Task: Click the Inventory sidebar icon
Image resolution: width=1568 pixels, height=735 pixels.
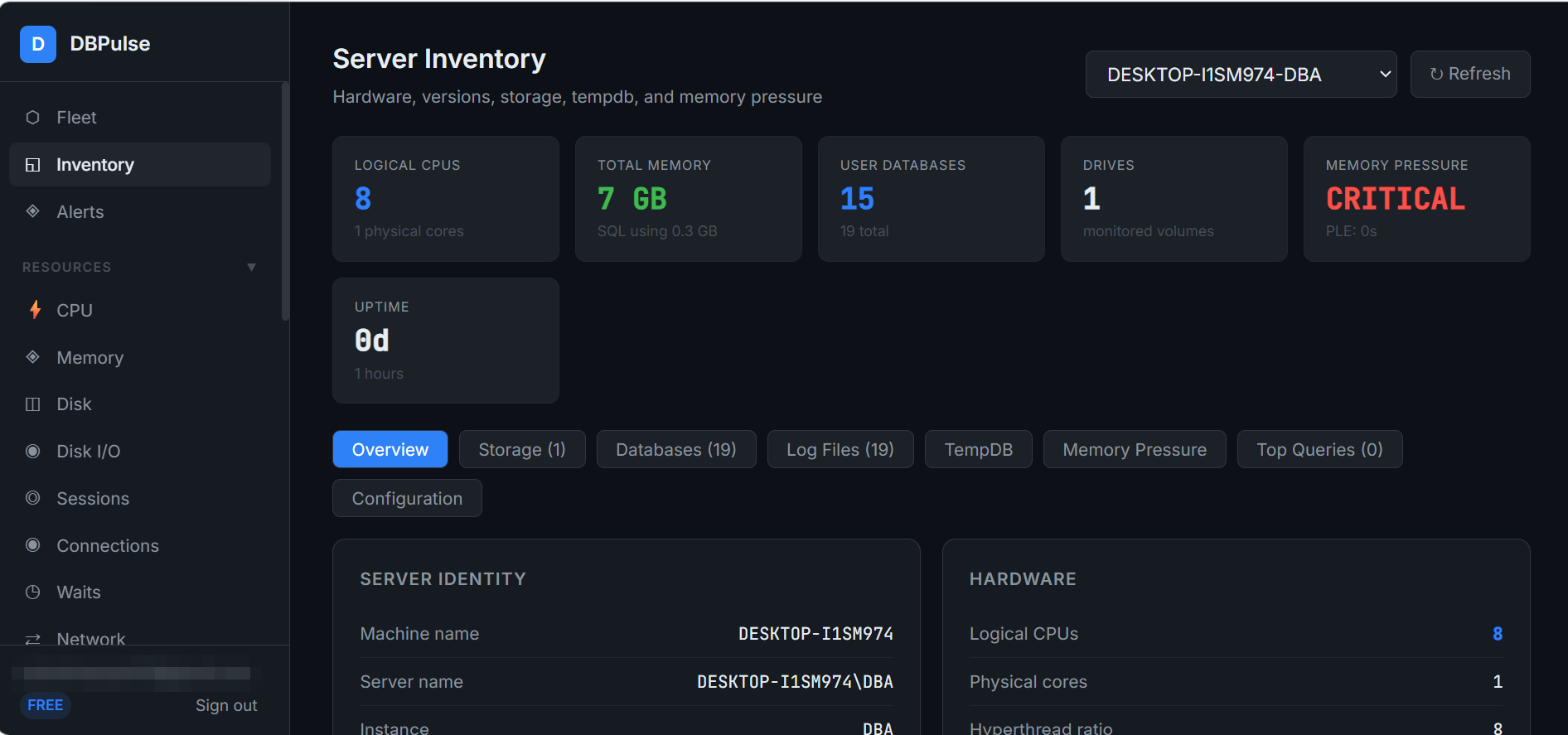Action: click(33, 165)
